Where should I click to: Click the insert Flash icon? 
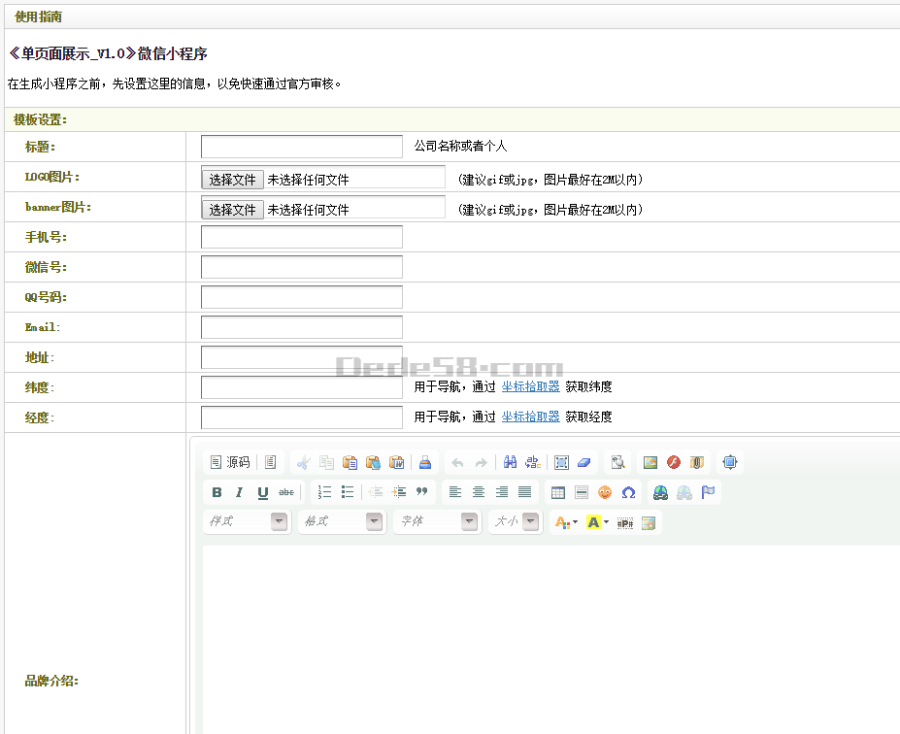[674, 461]
